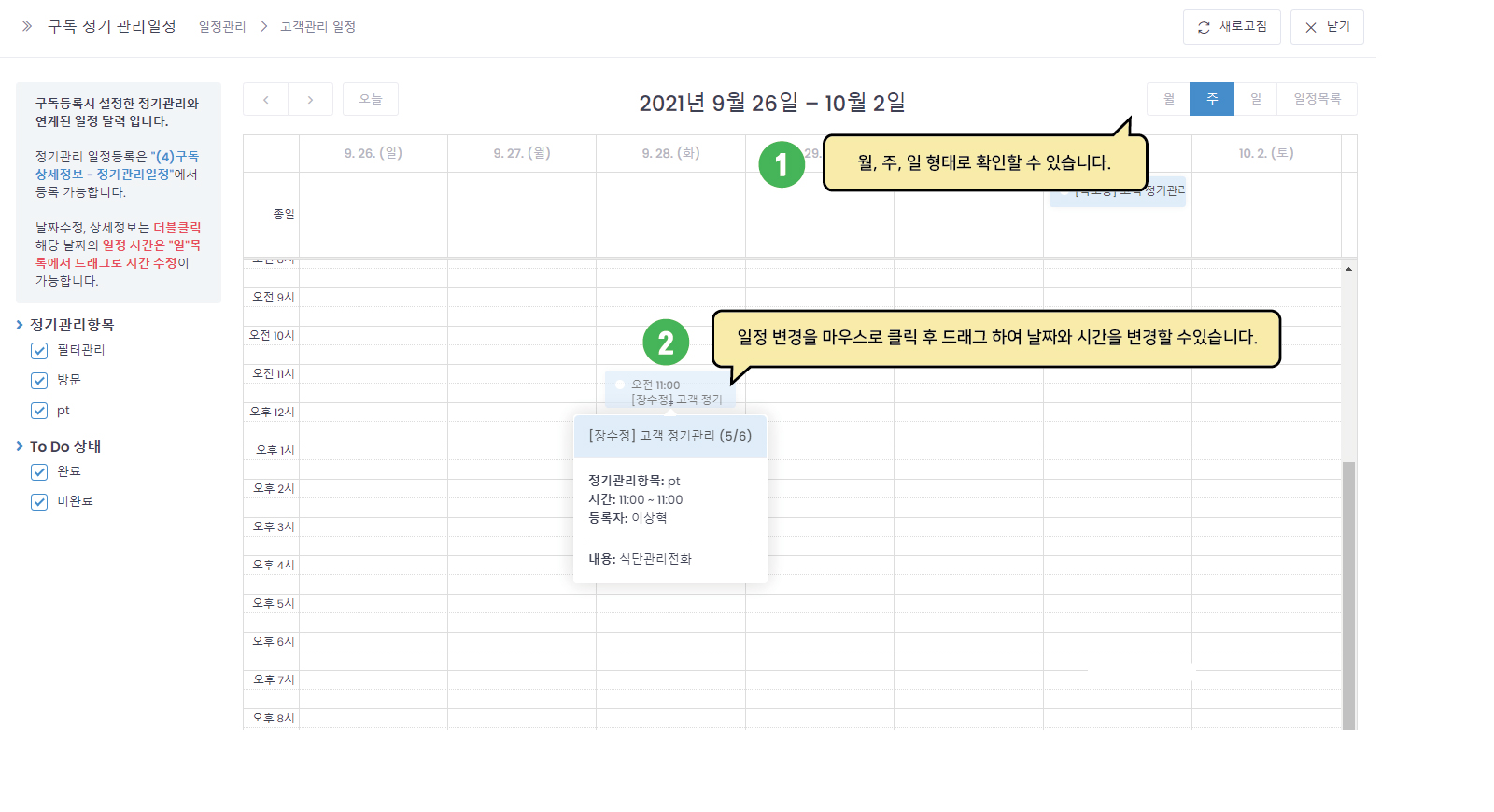Click the 닫기 close button
1494x812 pixels.
coord(1327,27)
